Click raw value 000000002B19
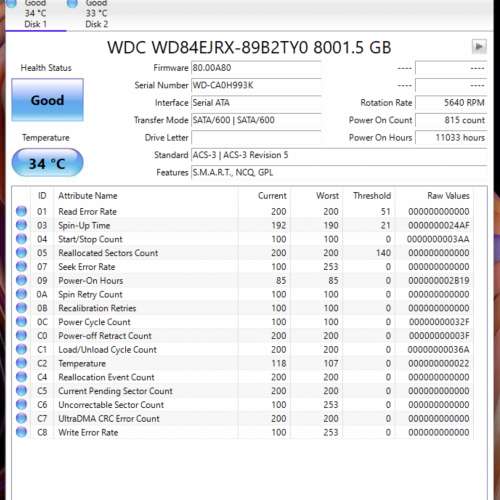Viewport: 500px width, 500px height. tap(439, 281)
